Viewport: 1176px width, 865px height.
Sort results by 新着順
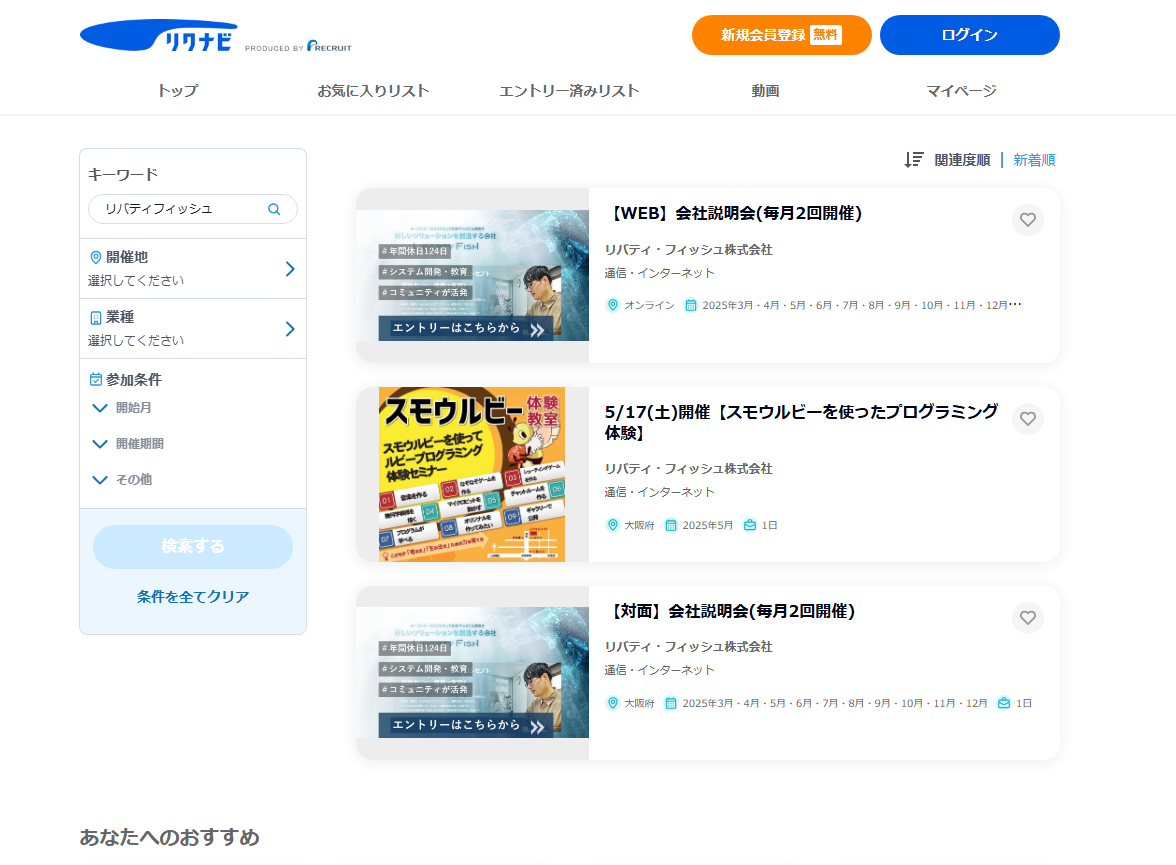[1034, 160]
